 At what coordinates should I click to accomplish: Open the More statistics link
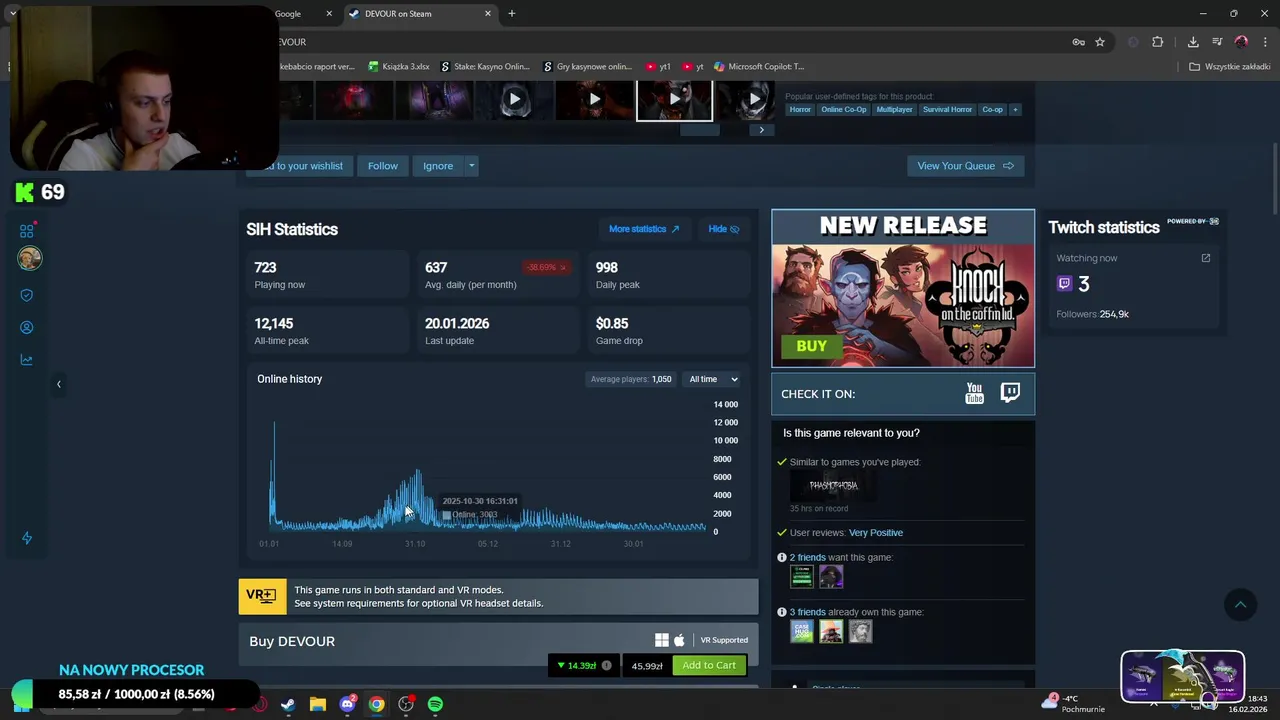[644, 229]
